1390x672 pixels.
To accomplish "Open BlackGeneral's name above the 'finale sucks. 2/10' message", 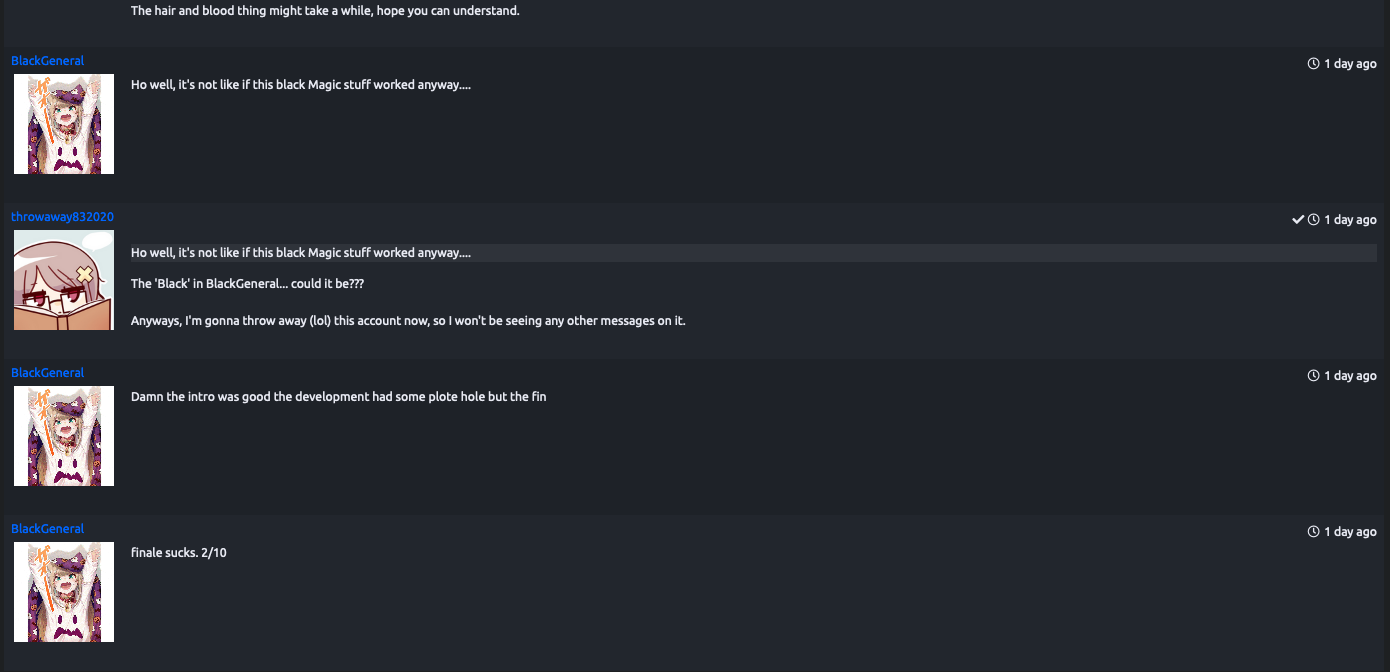I will click(x=48, y=529).
